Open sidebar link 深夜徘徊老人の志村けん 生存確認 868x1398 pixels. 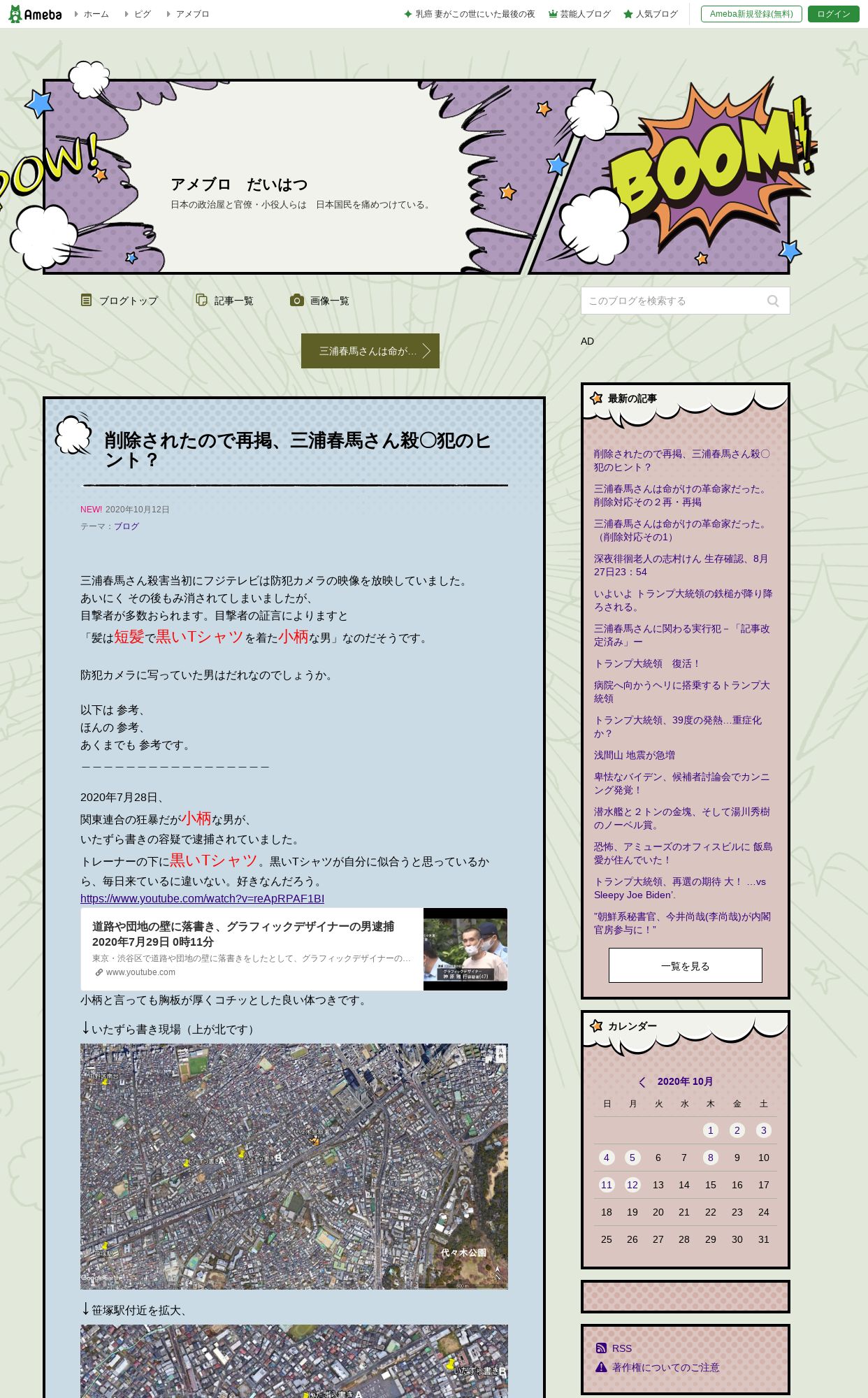(x=681, y=565)
